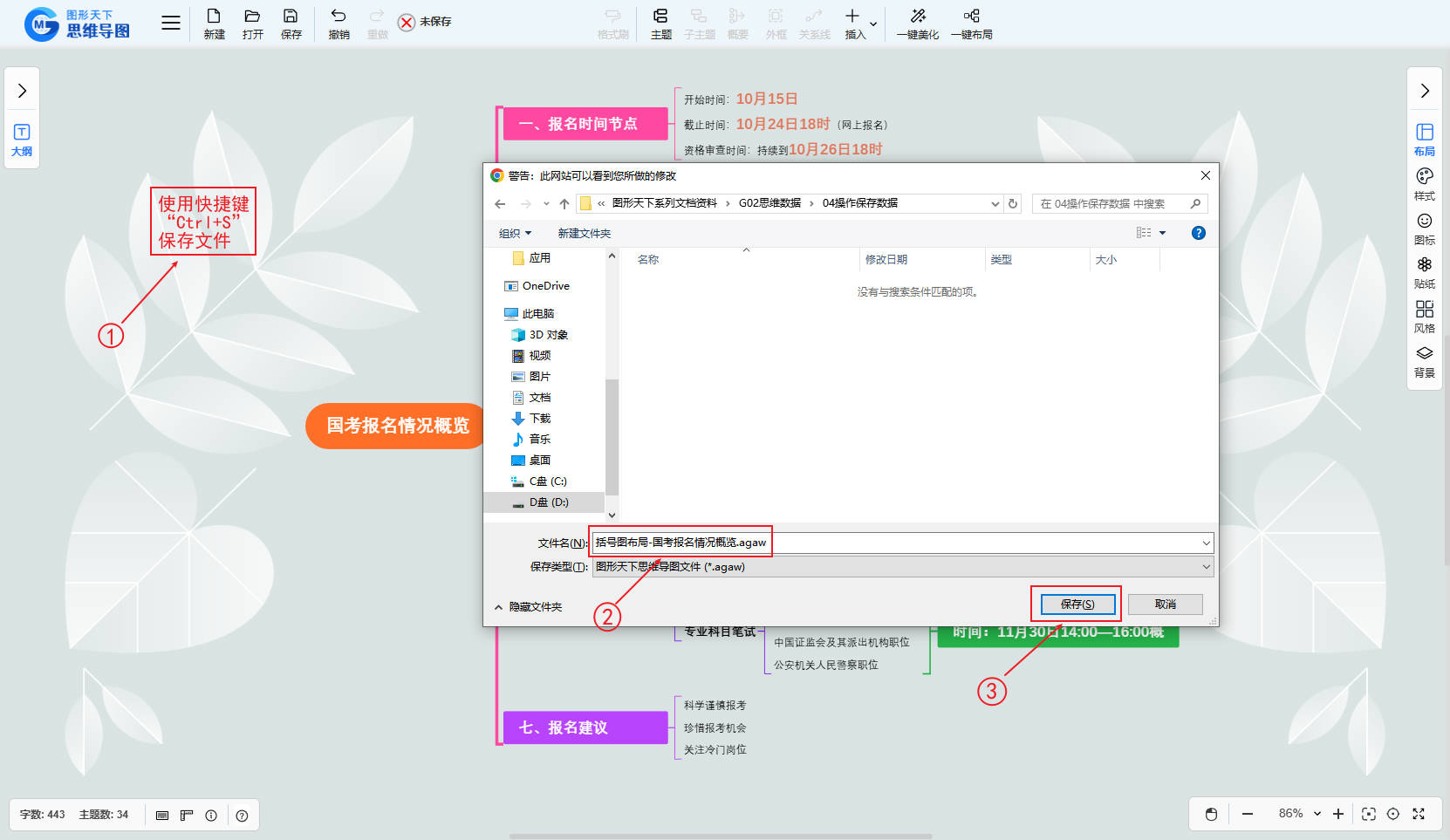Click the 文件名 filename input field
The image size is (1450, 840).
point(899,543)
